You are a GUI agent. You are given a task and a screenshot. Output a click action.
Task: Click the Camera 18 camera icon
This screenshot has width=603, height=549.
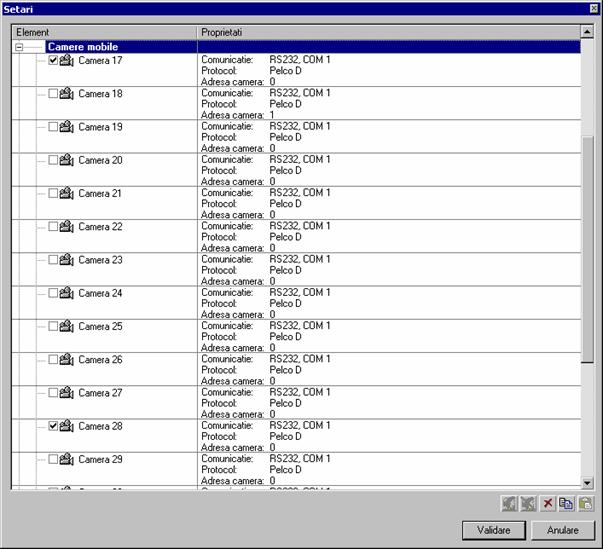[x=67, y=94]
